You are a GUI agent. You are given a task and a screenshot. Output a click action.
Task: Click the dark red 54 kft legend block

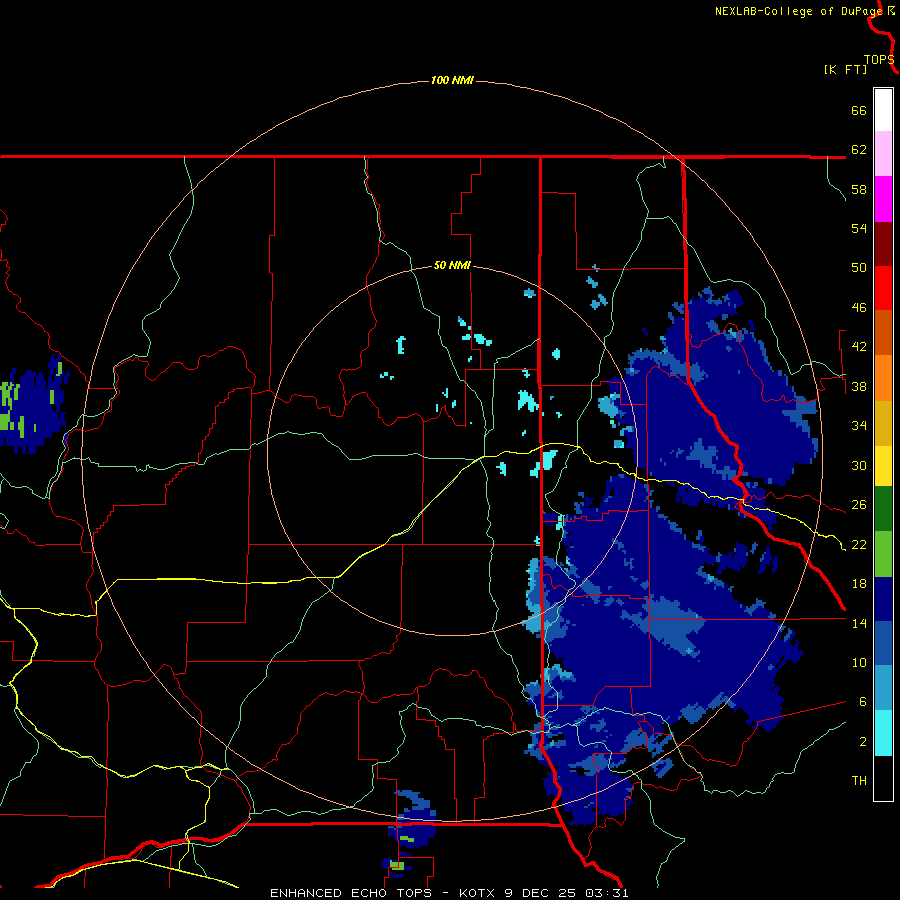click(x=883, y=243)
